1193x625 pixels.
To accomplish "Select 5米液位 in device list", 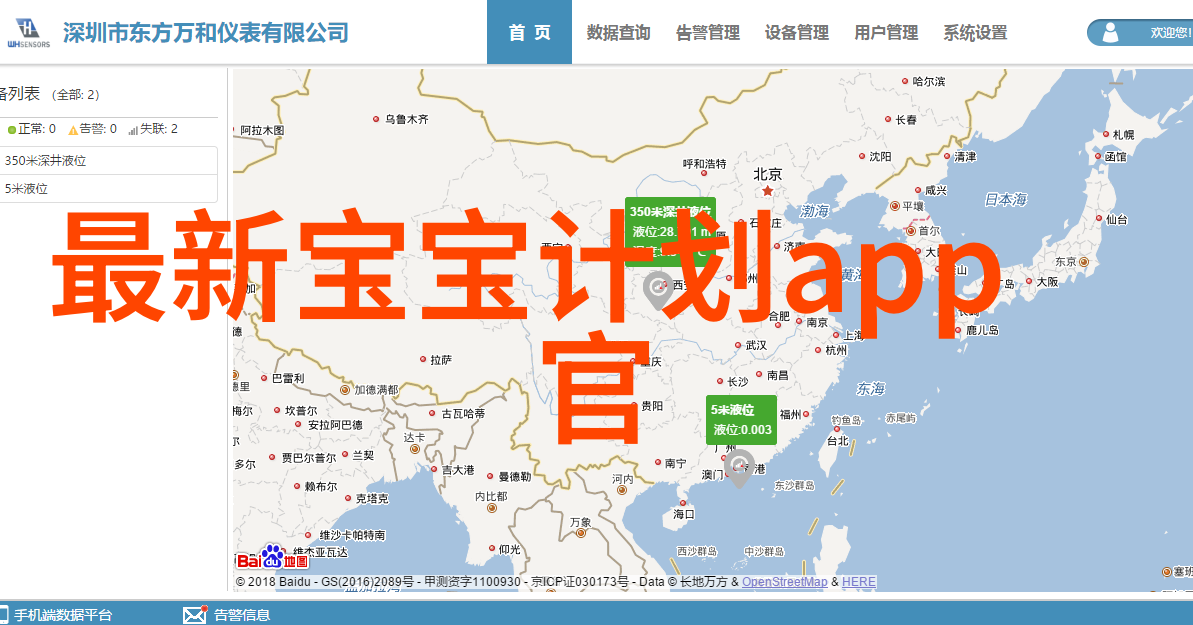I will tap(27, 188).
